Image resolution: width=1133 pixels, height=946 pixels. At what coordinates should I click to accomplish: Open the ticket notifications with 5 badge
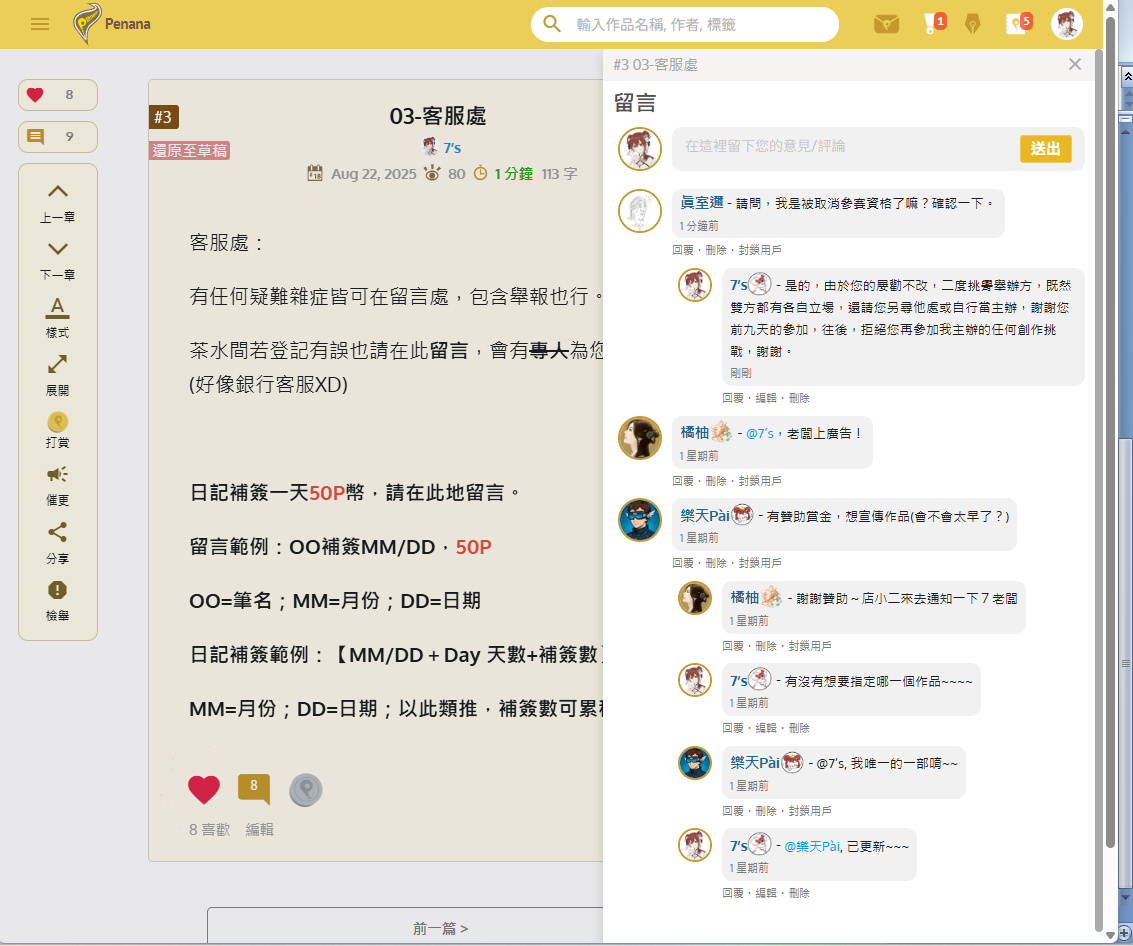[1018, 23]
